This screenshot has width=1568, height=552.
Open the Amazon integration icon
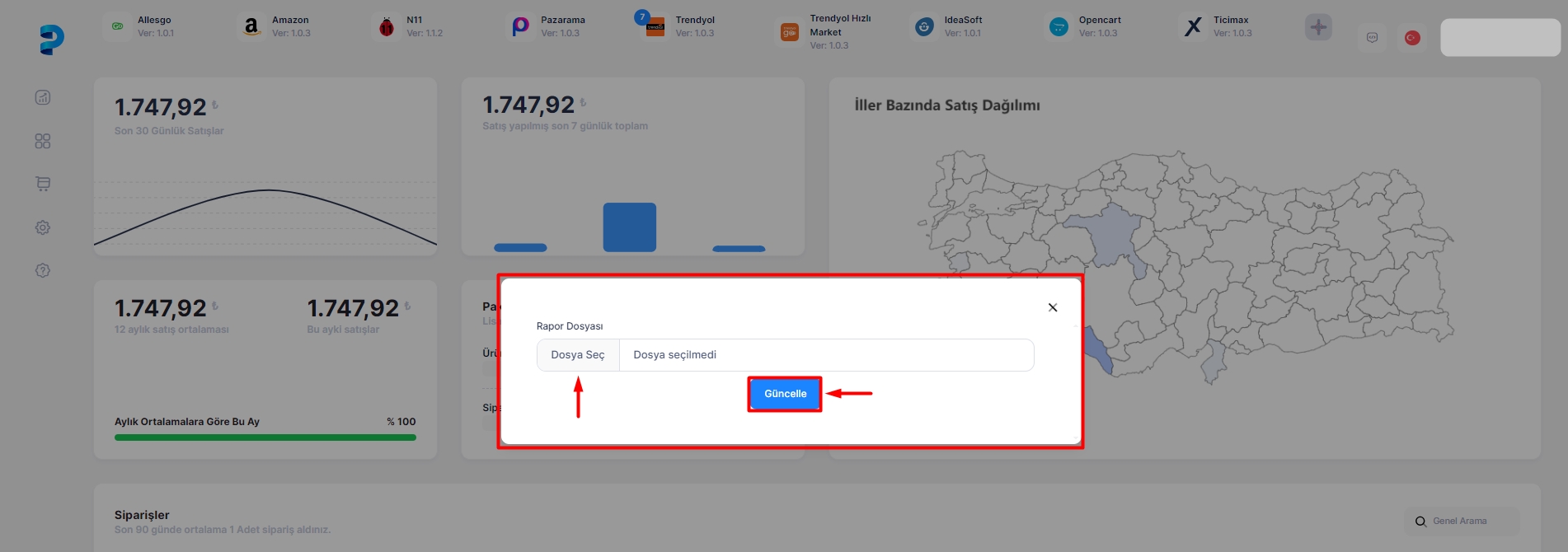point(251,26)
